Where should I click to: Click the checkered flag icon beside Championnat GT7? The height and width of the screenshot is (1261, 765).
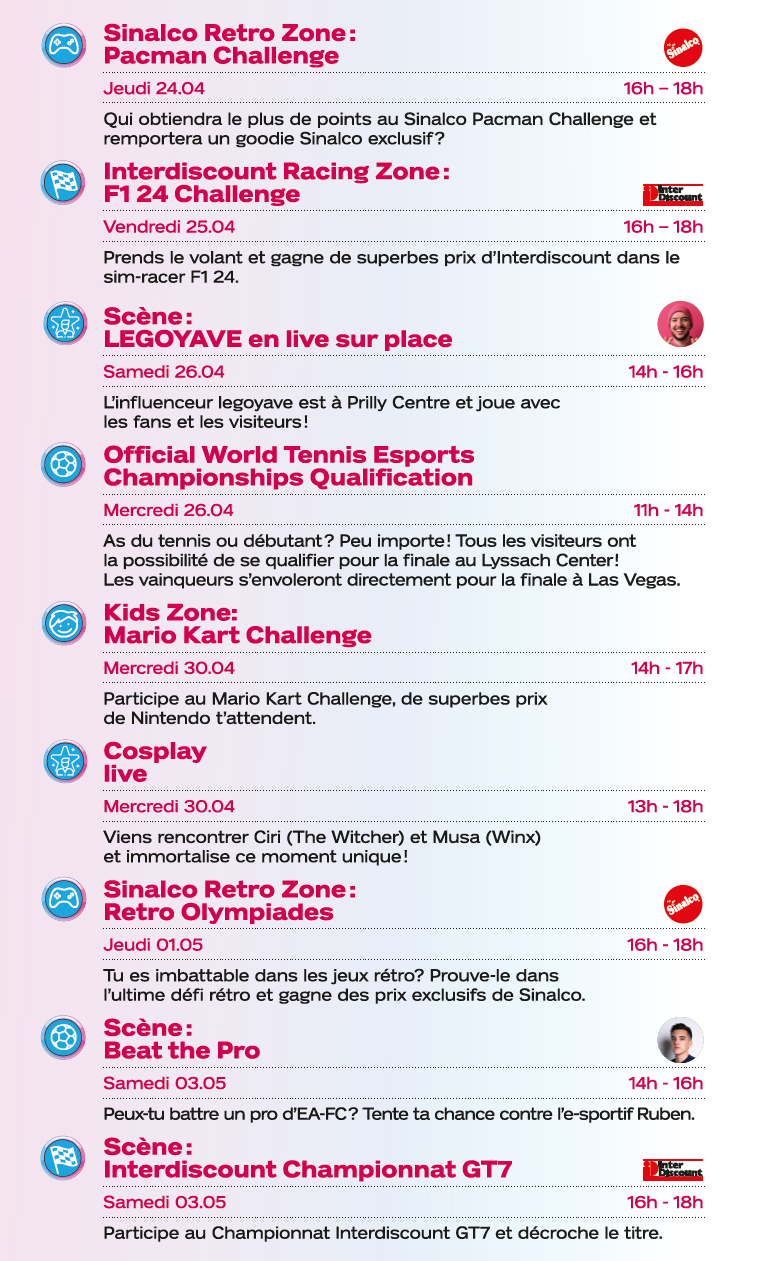click(x=63, y=1156)
